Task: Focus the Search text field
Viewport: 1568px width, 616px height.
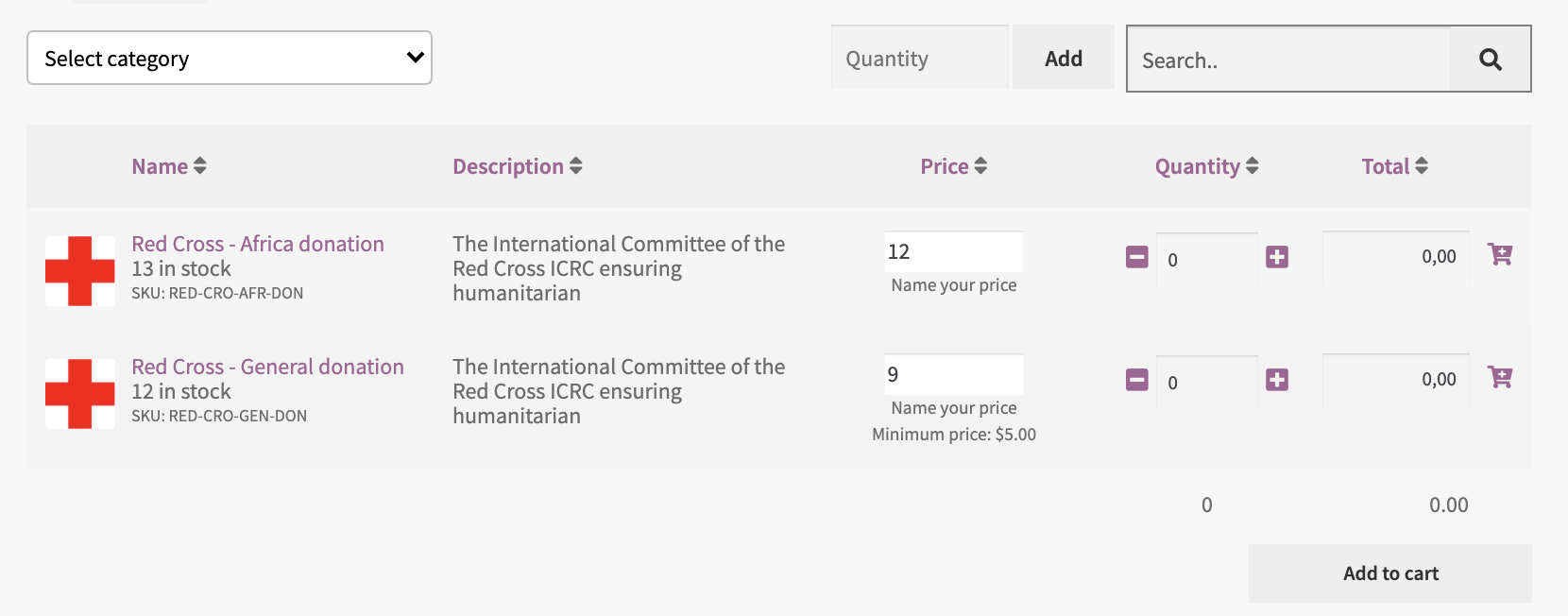Action: [1288, 60]
